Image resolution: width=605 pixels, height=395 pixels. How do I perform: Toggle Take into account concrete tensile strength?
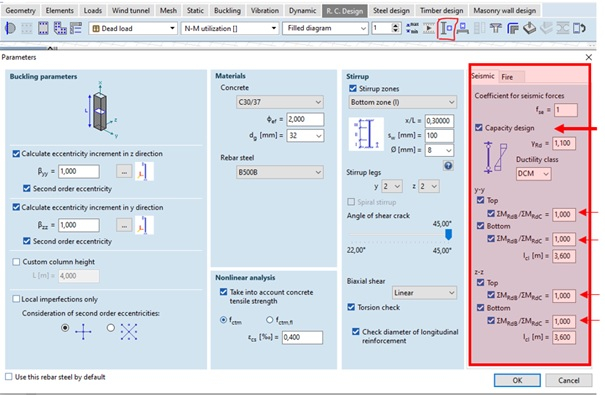(x=223, y=292)
